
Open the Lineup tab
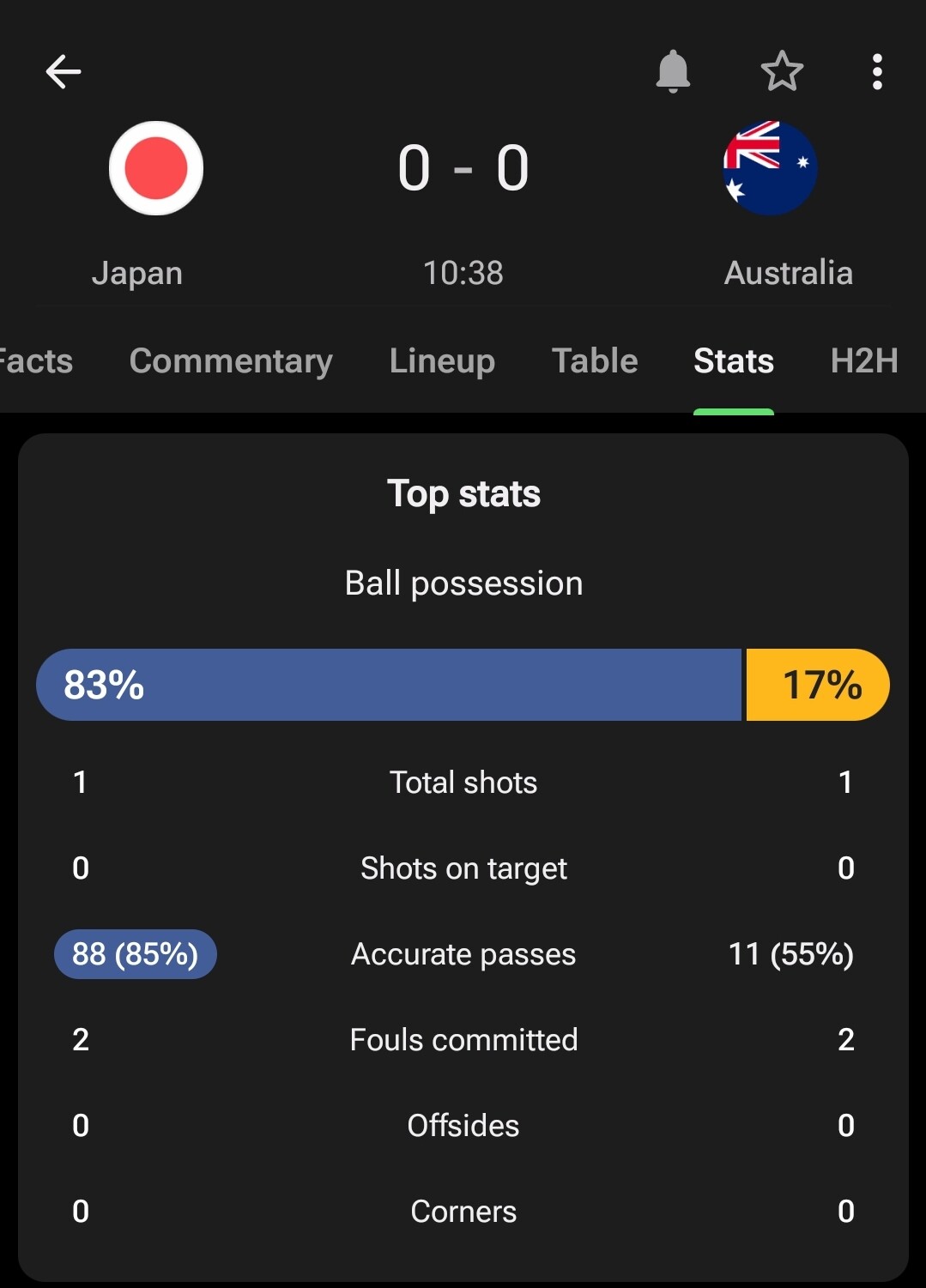tap(442, 360)
